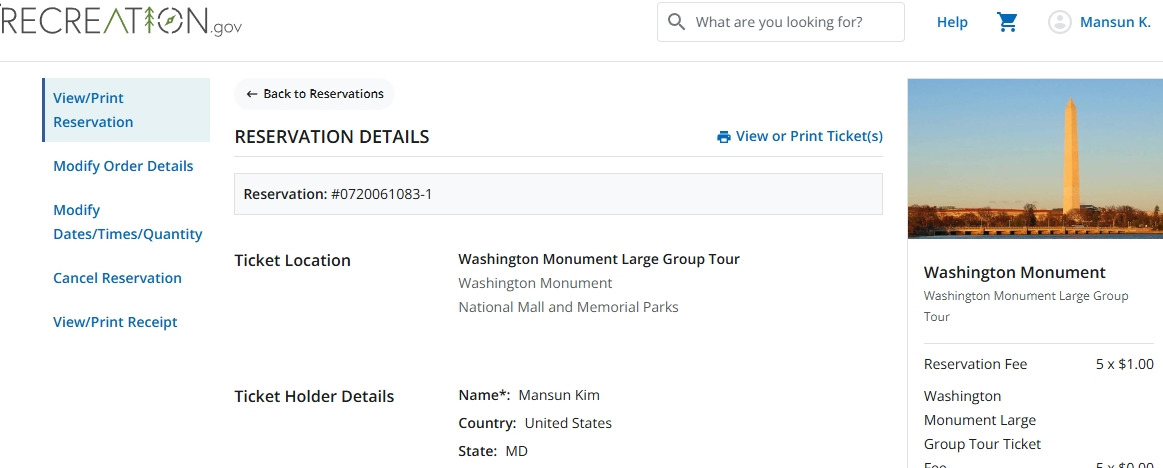This screenshot has width=1163, height=468.
Task: Click the search magnifier icon
Action: (677, 22)
